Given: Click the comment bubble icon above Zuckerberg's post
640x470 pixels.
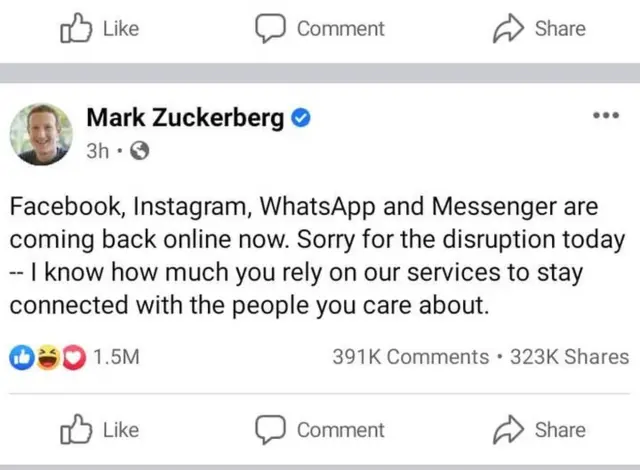Looking at the screenshot, I should pos(270,29).
